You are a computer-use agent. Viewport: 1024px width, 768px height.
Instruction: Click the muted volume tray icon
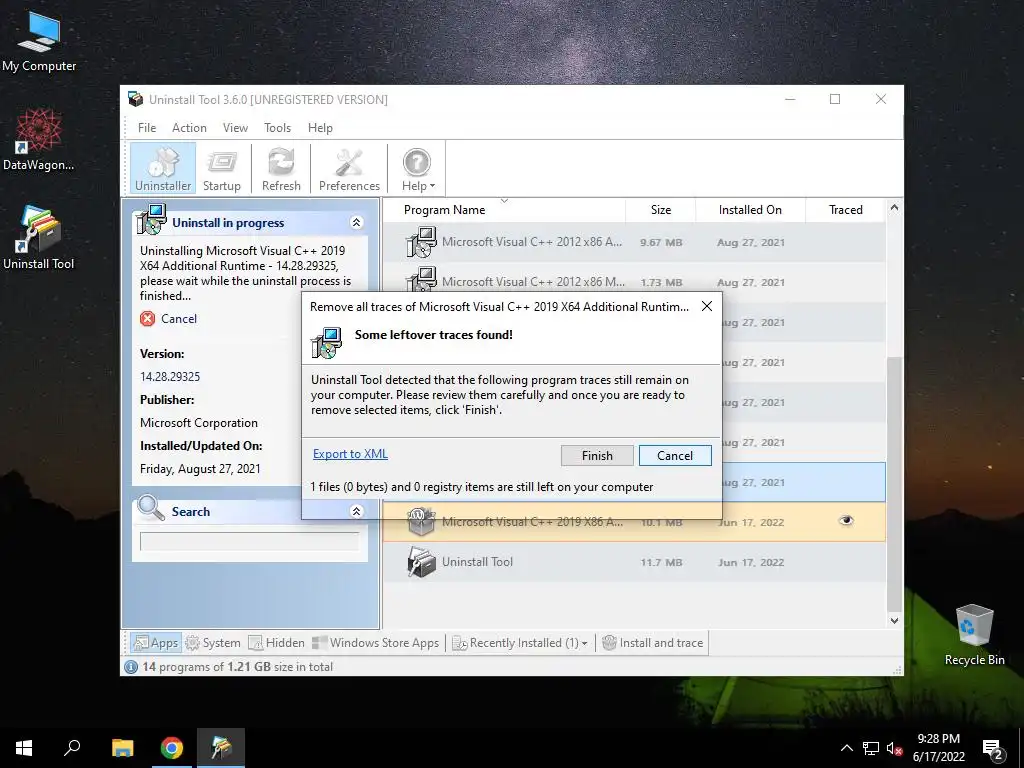(x=894, y=748)
